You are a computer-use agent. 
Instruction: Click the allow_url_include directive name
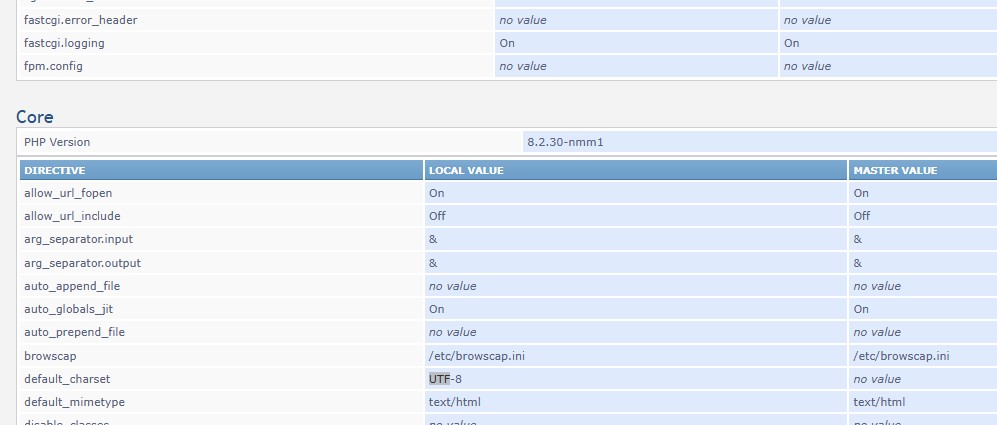click(72, 216)
